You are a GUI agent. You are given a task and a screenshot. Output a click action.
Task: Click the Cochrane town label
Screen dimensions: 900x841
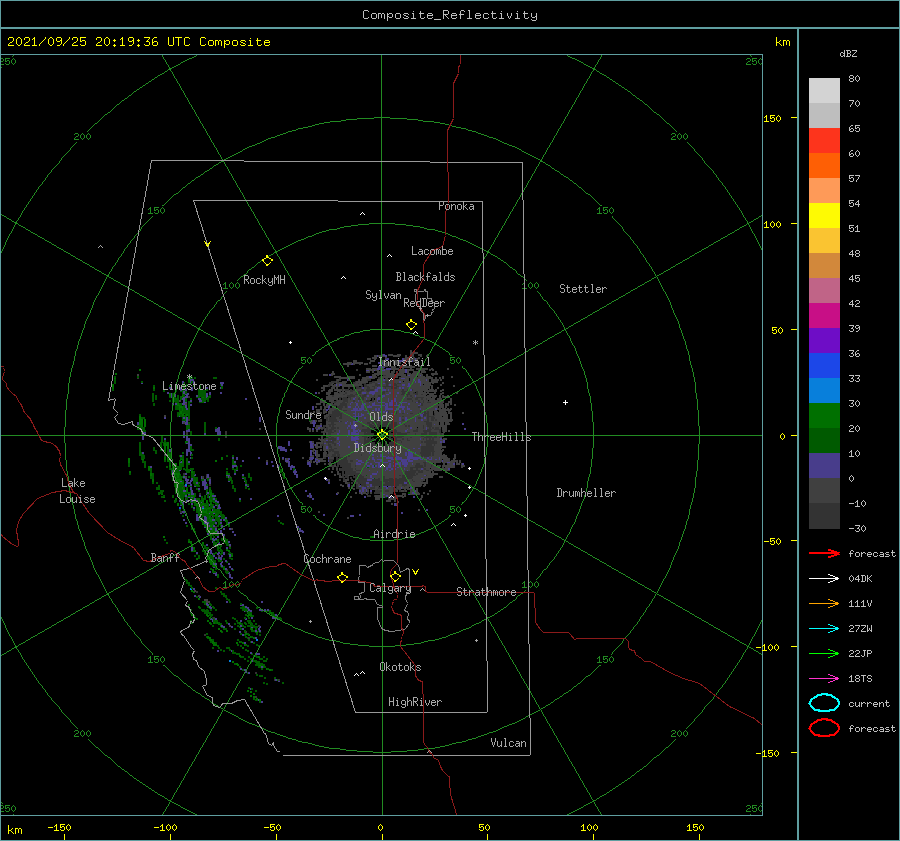coord(327,559)
